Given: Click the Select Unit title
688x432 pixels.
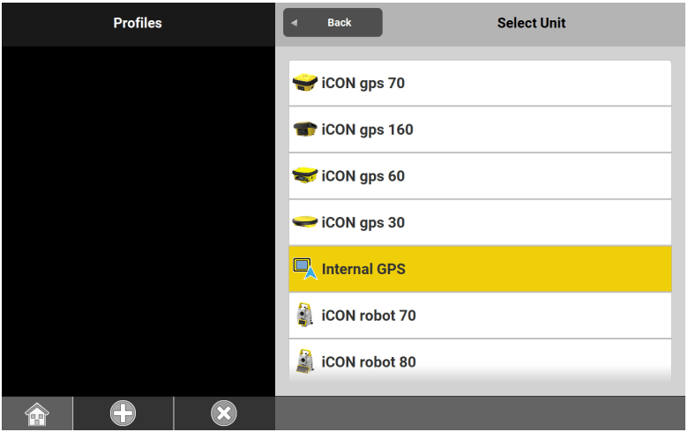Looking at the screenshot, I should tap(531, 23).
